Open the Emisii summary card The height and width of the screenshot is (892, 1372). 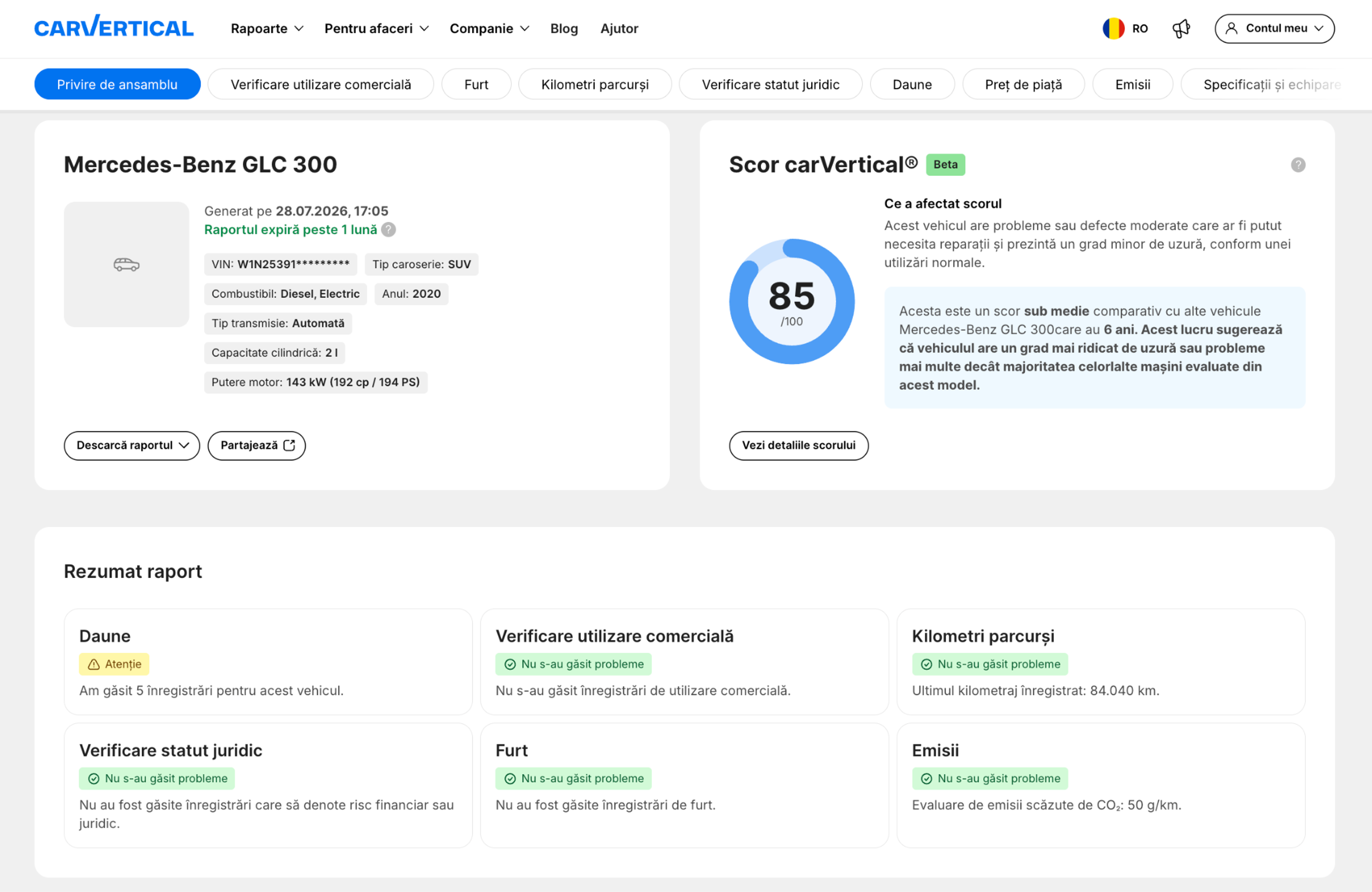[x=1100, y=785]
